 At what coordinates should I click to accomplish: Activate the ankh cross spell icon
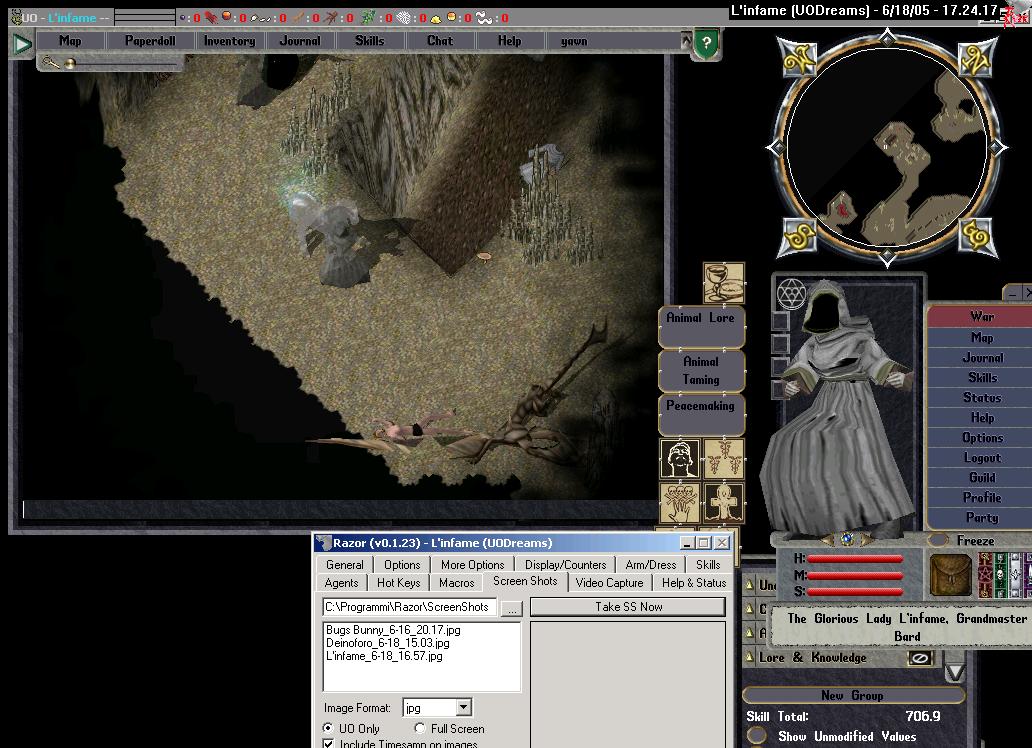tap(723, 503)
